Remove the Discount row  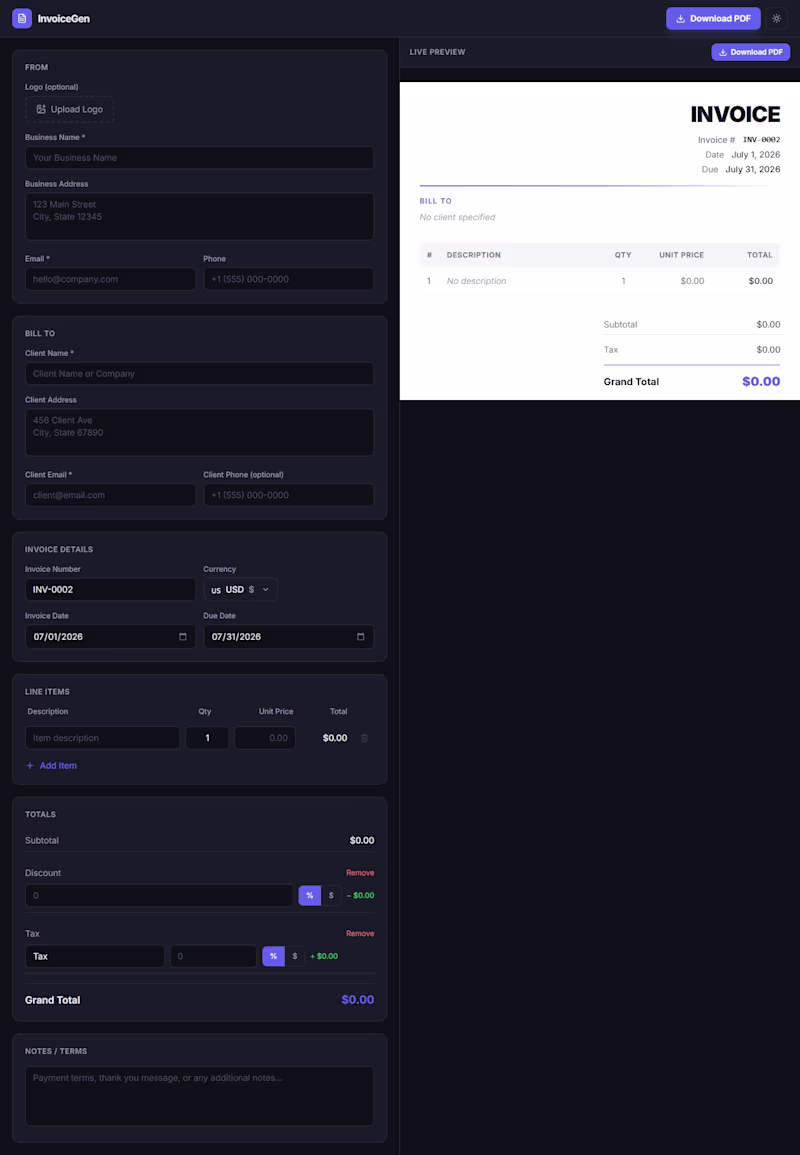(360, 873)
